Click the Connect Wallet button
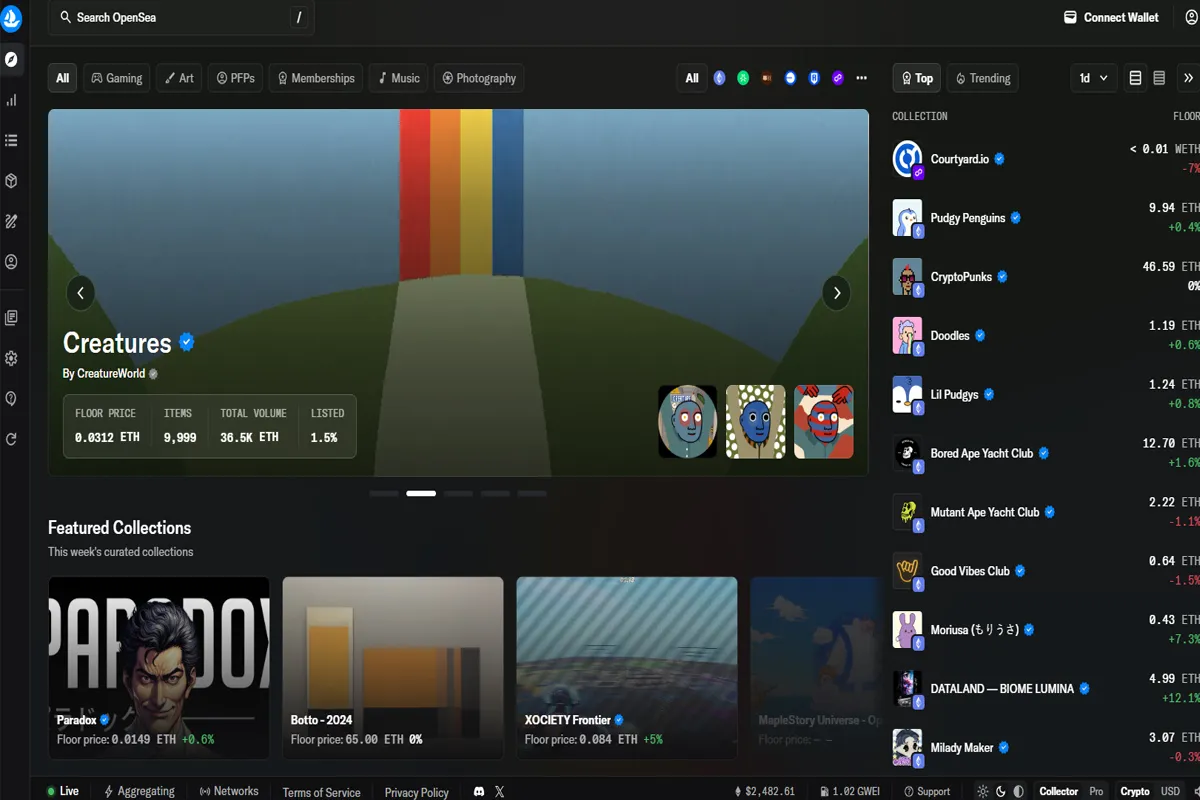Image resolution: width=1200 pixels, height=800 pixels. (1111, 17)
